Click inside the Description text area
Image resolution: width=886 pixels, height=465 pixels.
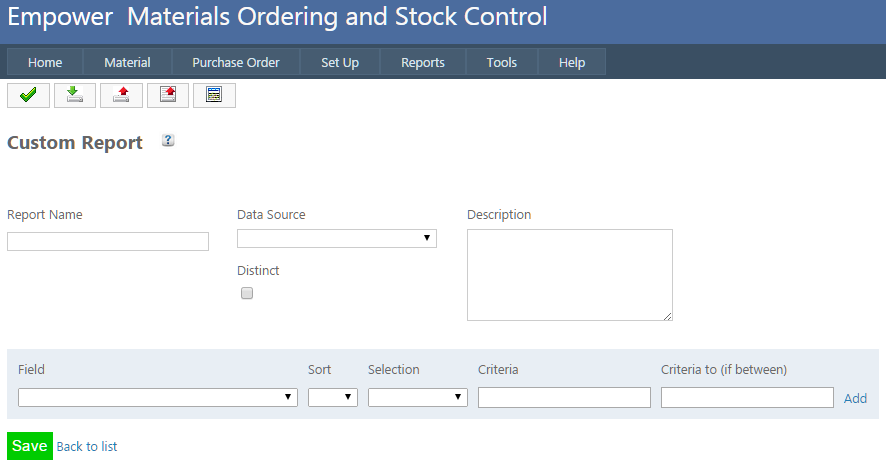569,275
